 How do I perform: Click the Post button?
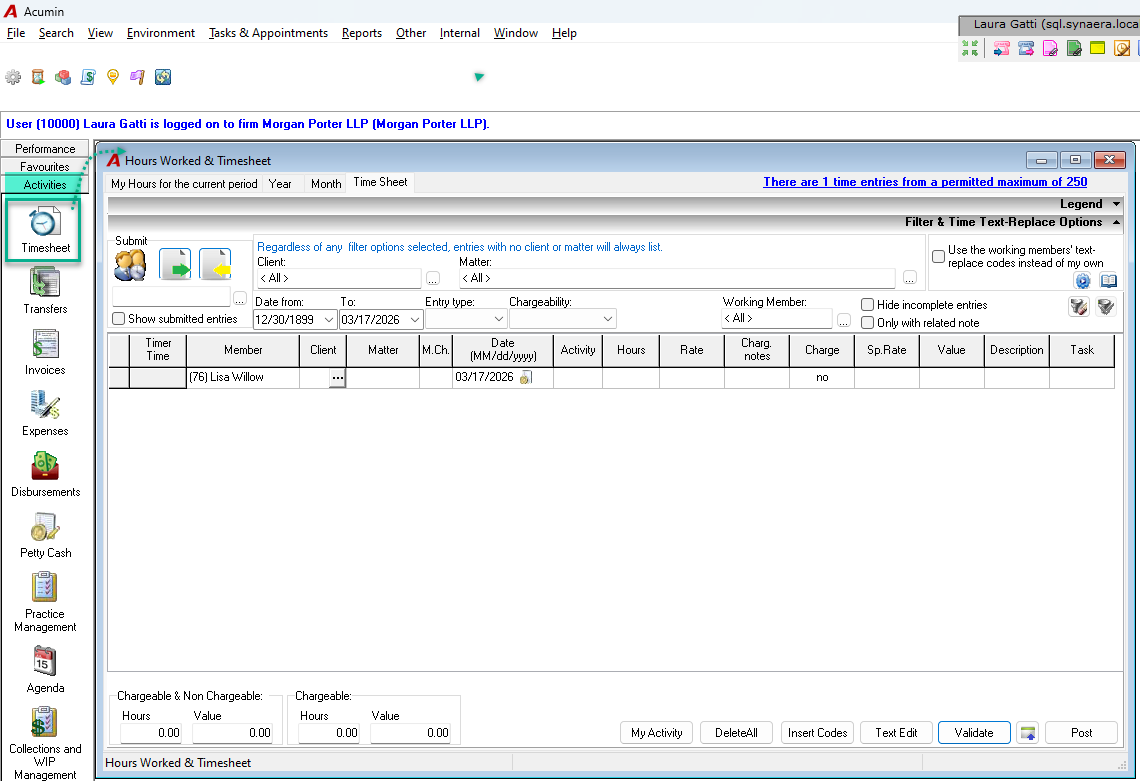(x=1081, y=732)
